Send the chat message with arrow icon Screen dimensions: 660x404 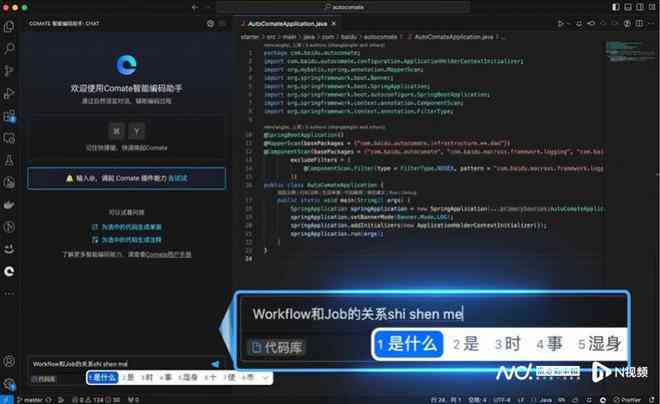[216, 364]
